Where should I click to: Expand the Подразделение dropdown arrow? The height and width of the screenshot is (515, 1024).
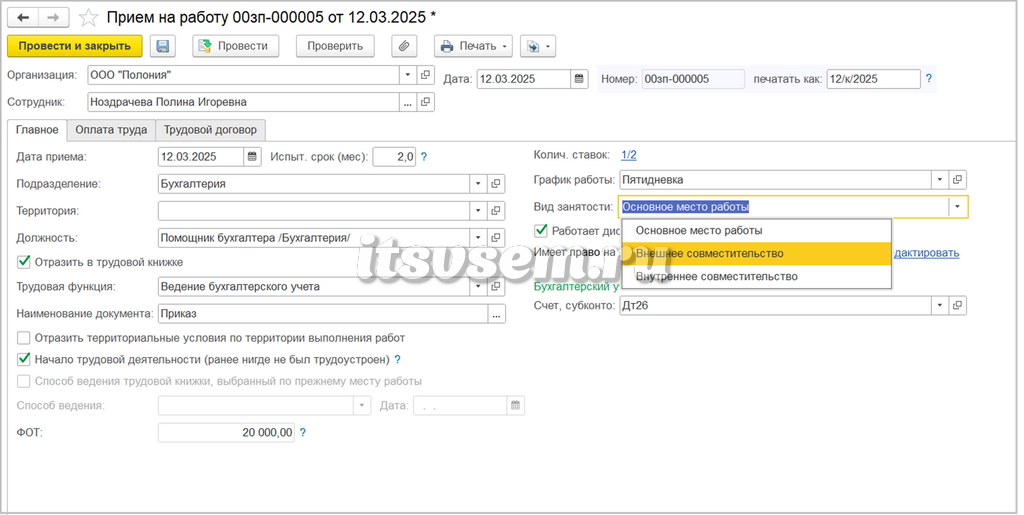478,184
